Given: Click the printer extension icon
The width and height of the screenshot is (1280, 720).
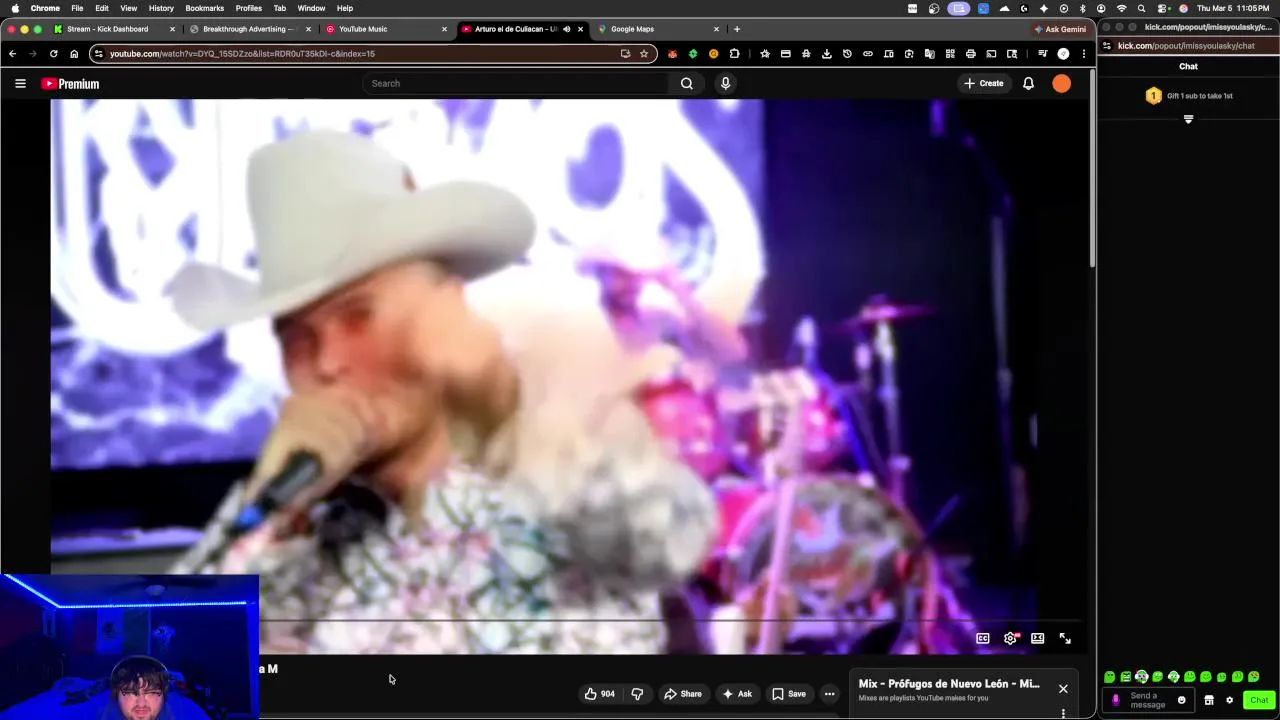Looking at the screenshot, I should pos(971,54).
